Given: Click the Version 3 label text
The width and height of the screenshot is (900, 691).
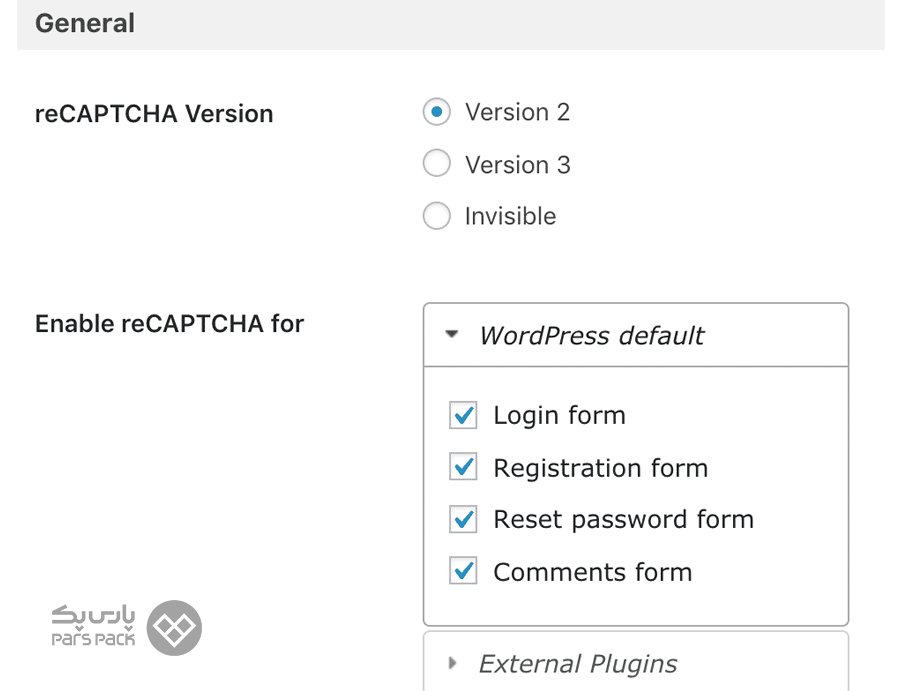Looking at the screenshot, I should 518,165.
